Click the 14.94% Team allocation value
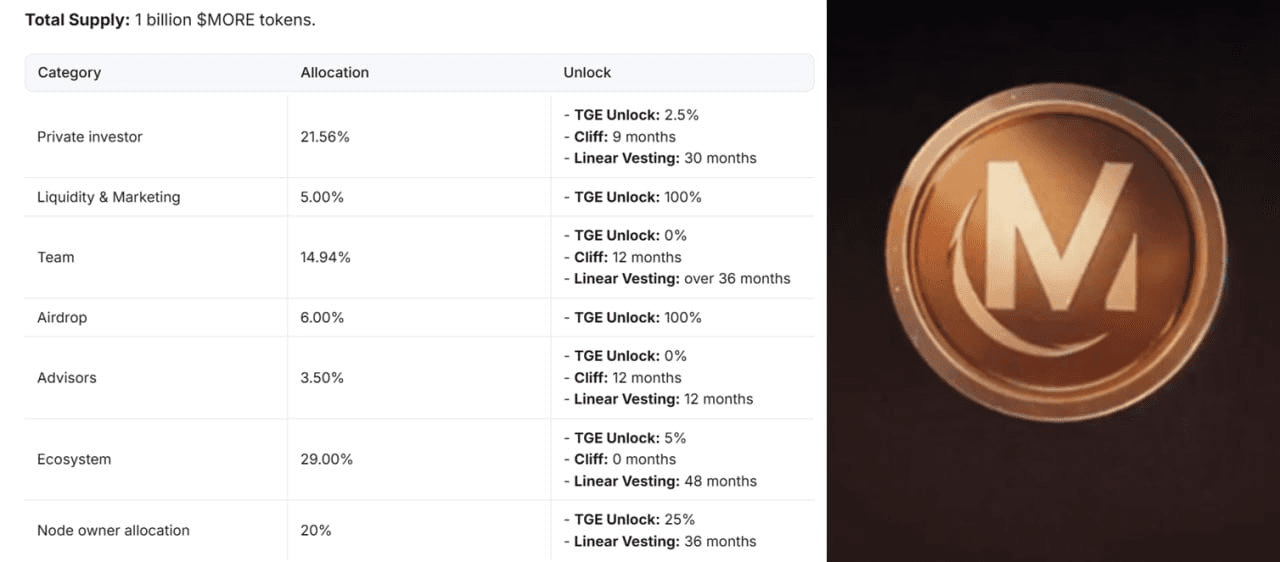The height and width of the screenshot is (562, 1280). pos(325,257)
